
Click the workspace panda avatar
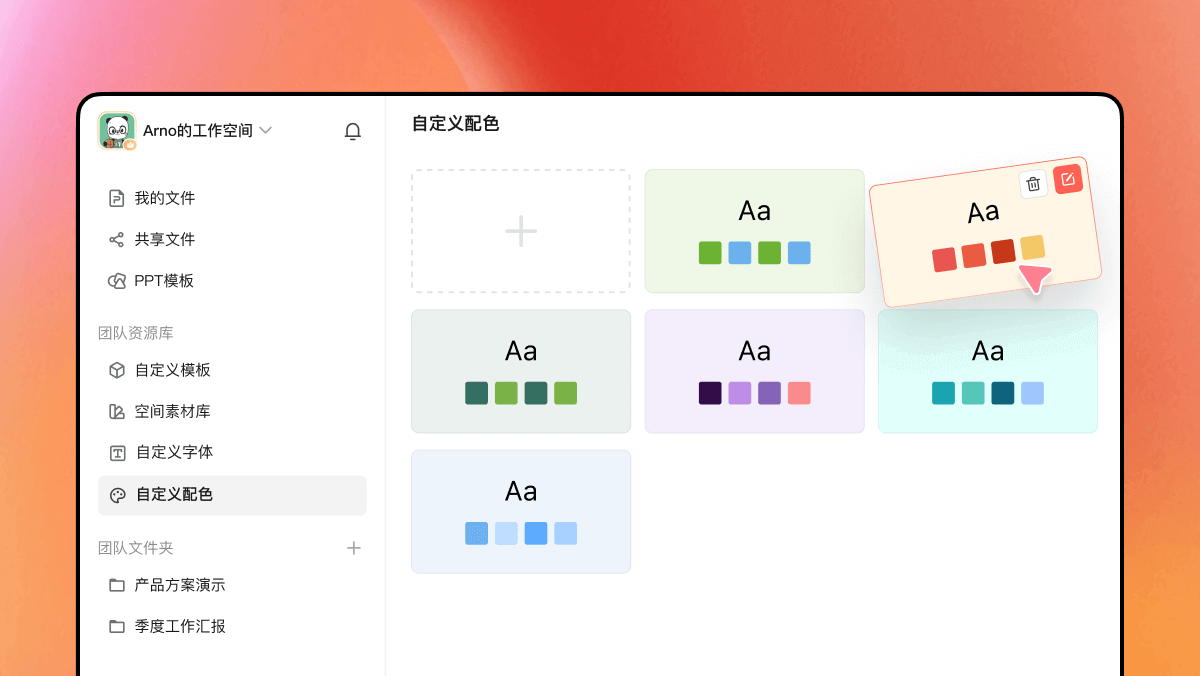[x=117, y=131]
